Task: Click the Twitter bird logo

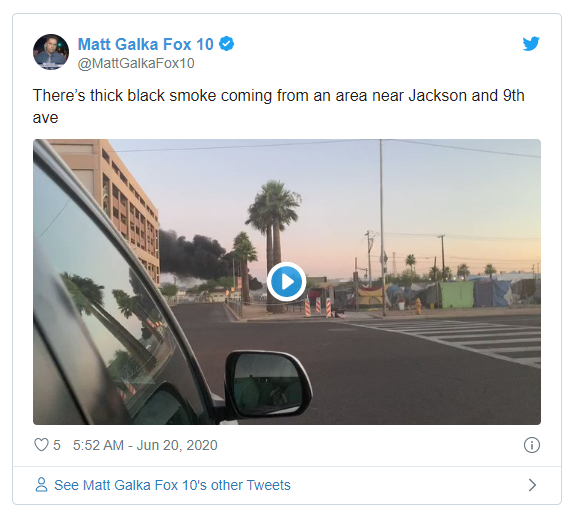Action: 531,44
